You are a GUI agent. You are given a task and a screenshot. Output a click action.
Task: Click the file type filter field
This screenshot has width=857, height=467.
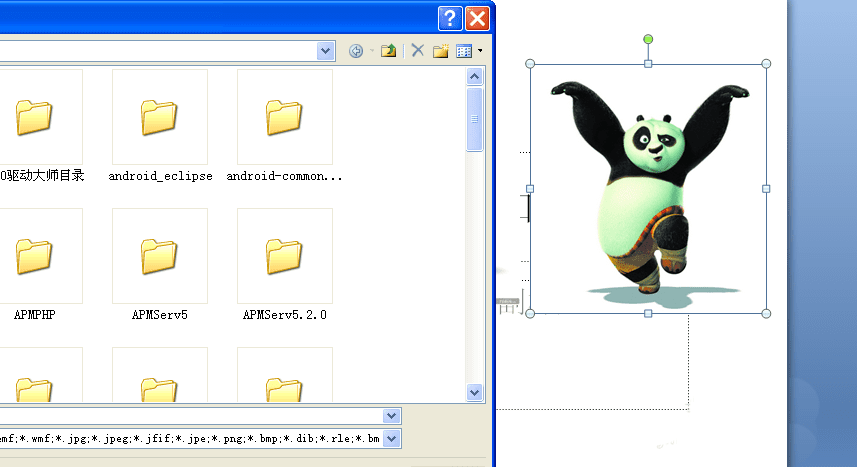(200, 439)
